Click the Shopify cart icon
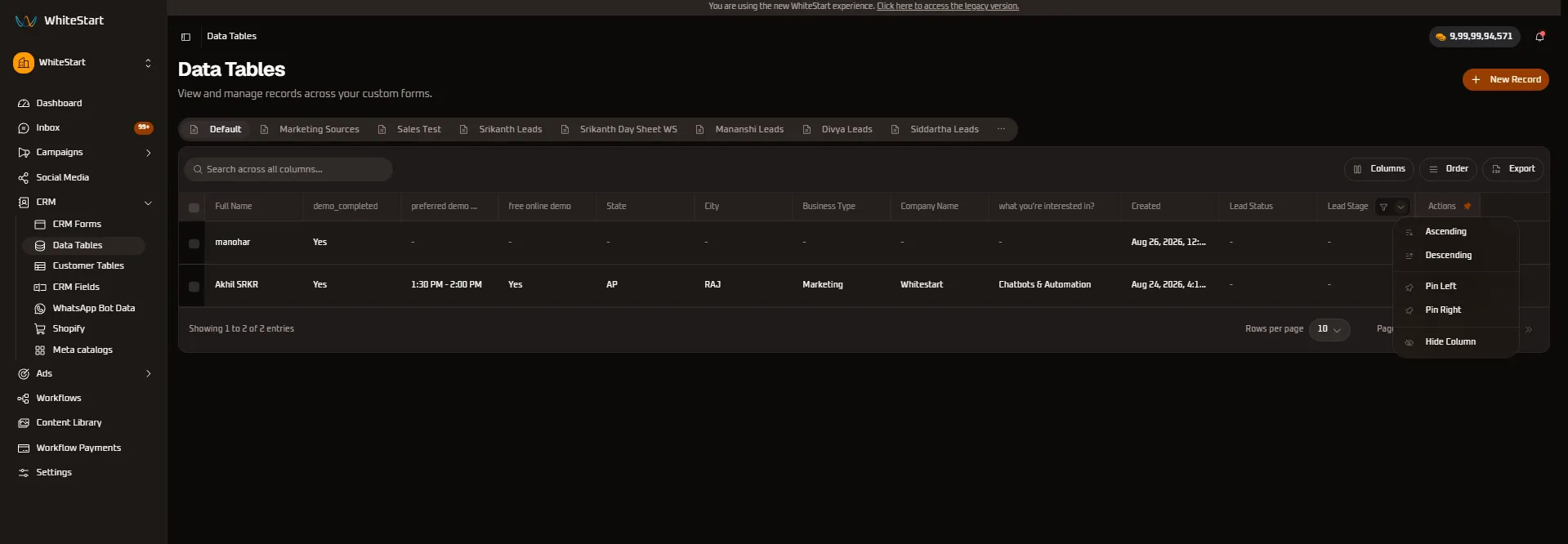Screen dimensions: 1568x544 point(40,329)
